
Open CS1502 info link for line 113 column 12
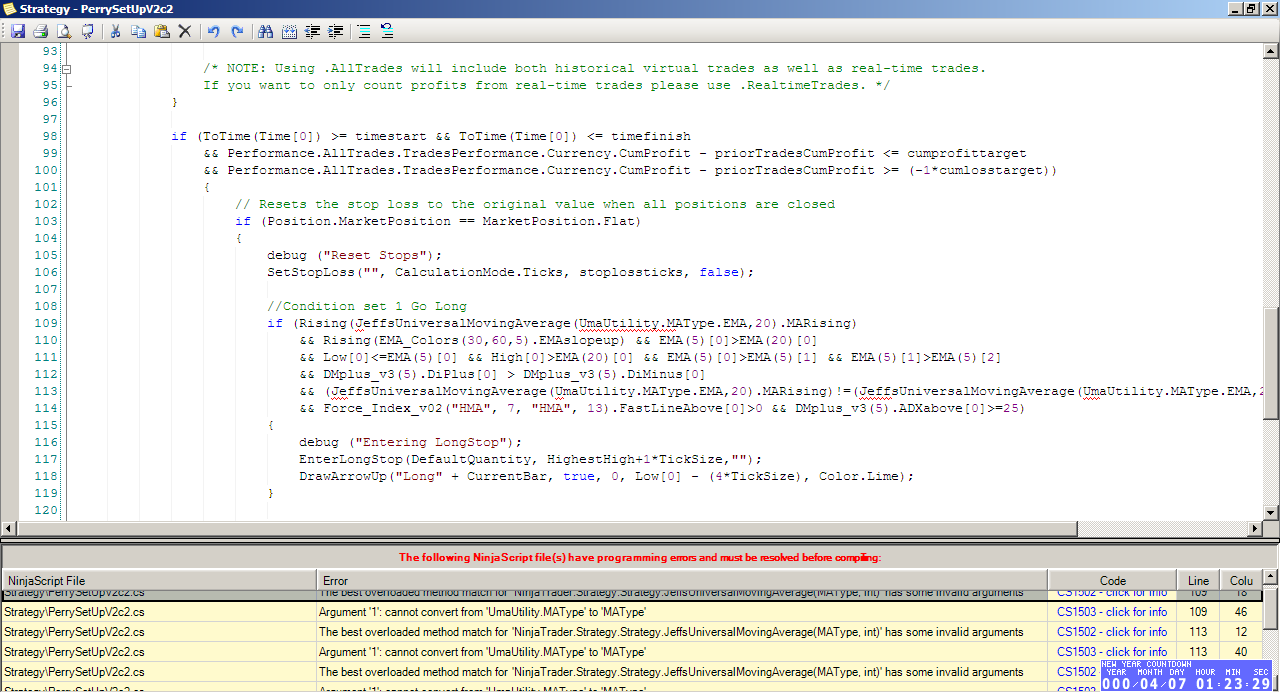pos(1112,632)
